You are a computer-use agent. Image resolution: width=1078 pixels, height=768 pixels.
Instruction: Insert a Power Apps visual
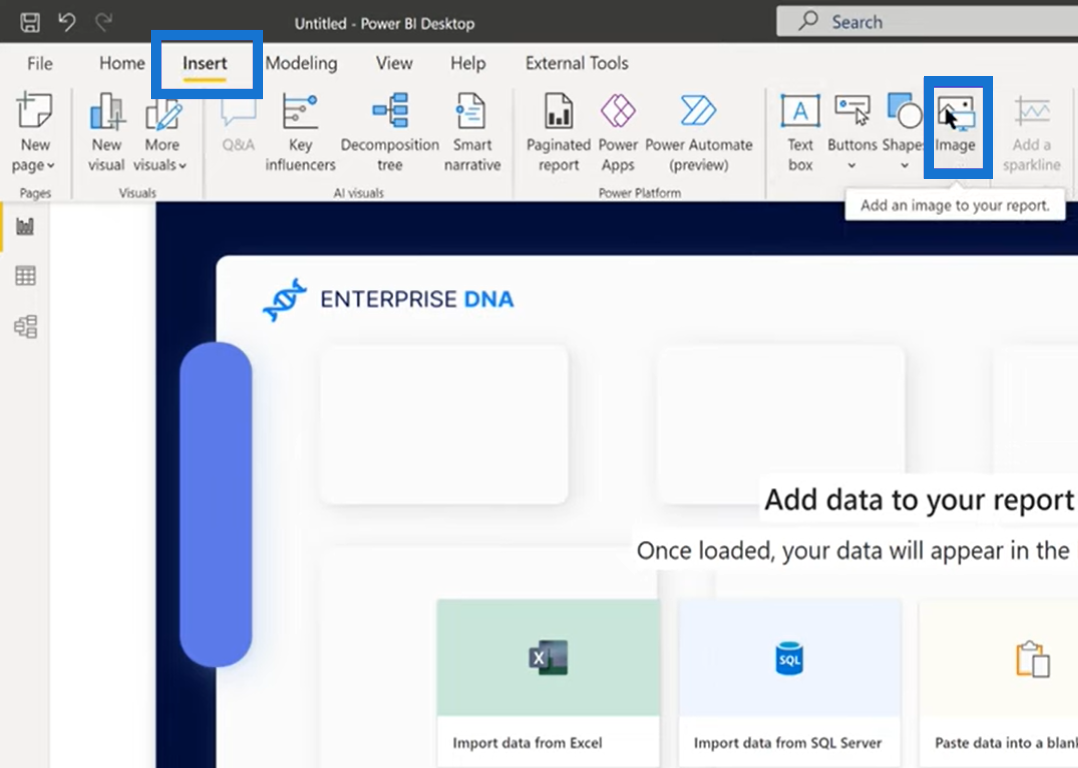618,133
